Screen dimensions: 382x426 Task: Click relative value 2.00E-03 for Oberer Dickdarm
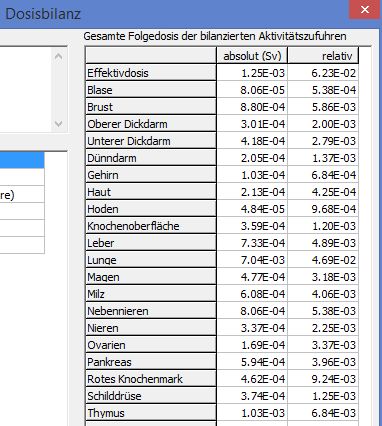(x=323, y=124)
